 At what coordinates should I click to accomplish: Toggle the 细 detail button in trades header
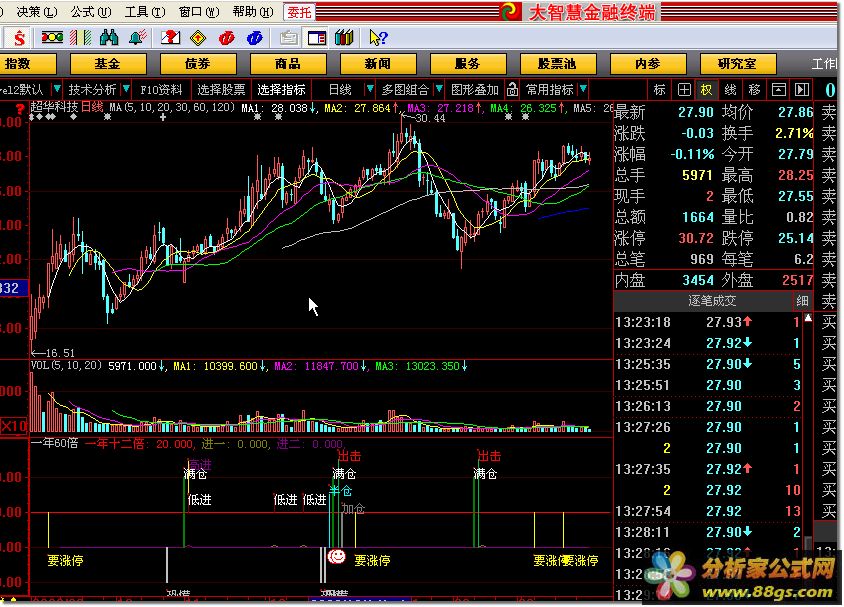(x=802, y=301)
